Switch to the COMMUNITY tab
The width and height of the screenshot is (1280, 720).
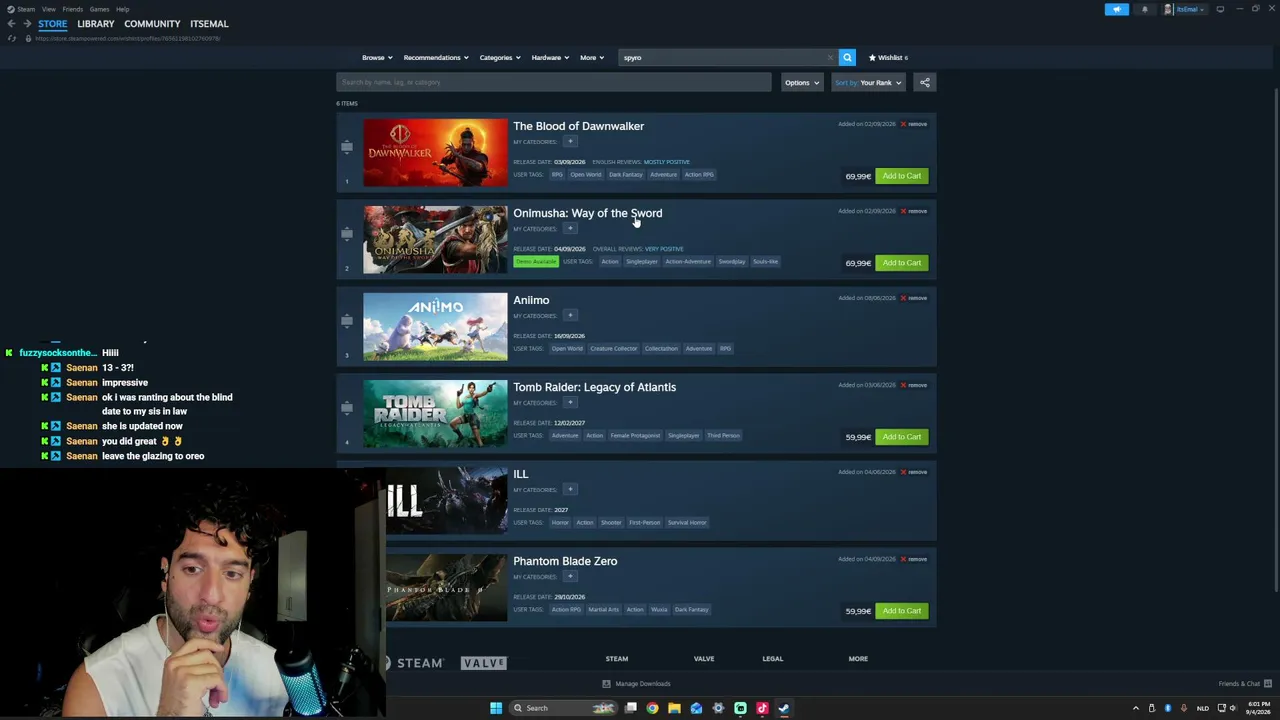pos(152,23)
